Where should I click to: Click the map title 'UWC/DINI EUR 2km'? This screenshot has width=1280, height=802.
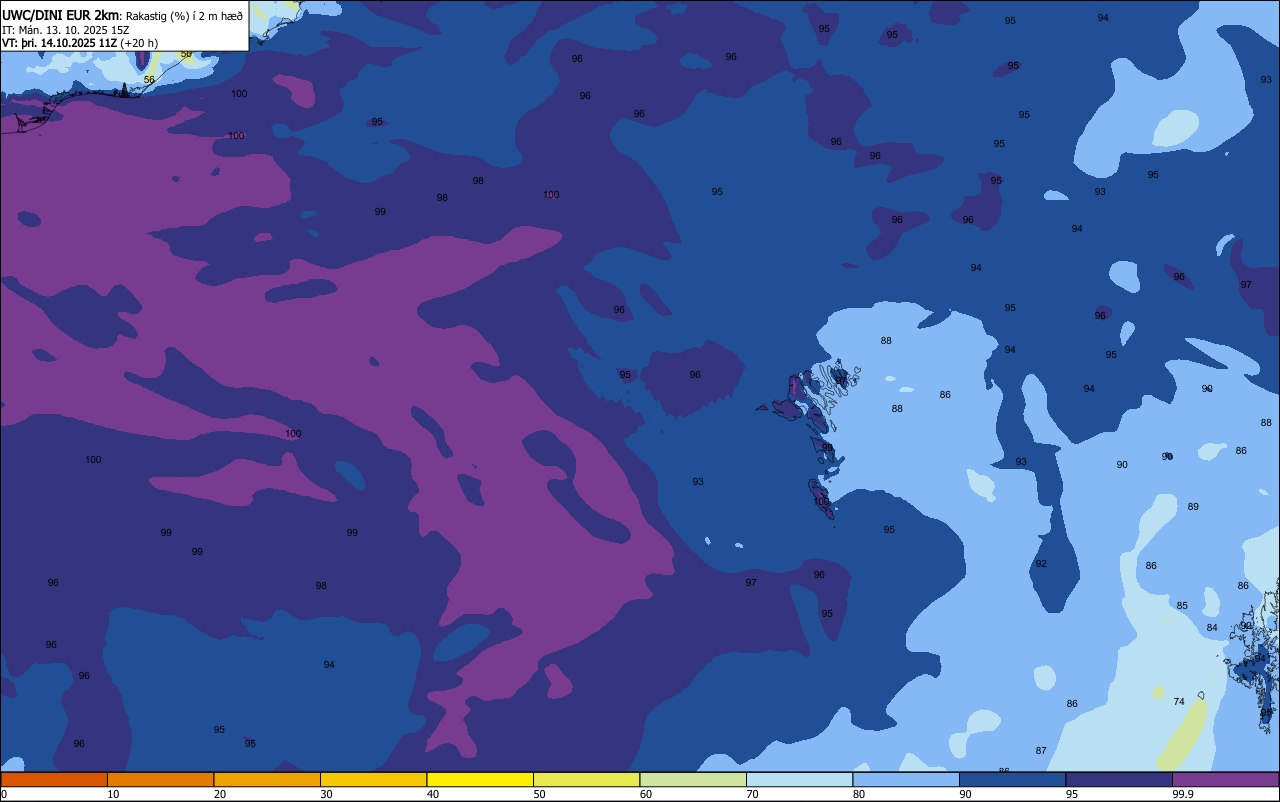coord(61,14)
